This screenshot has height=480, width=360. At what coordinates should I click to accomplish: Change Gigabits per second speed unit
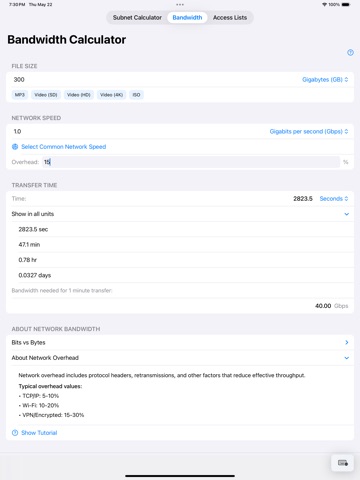[309, 131]
